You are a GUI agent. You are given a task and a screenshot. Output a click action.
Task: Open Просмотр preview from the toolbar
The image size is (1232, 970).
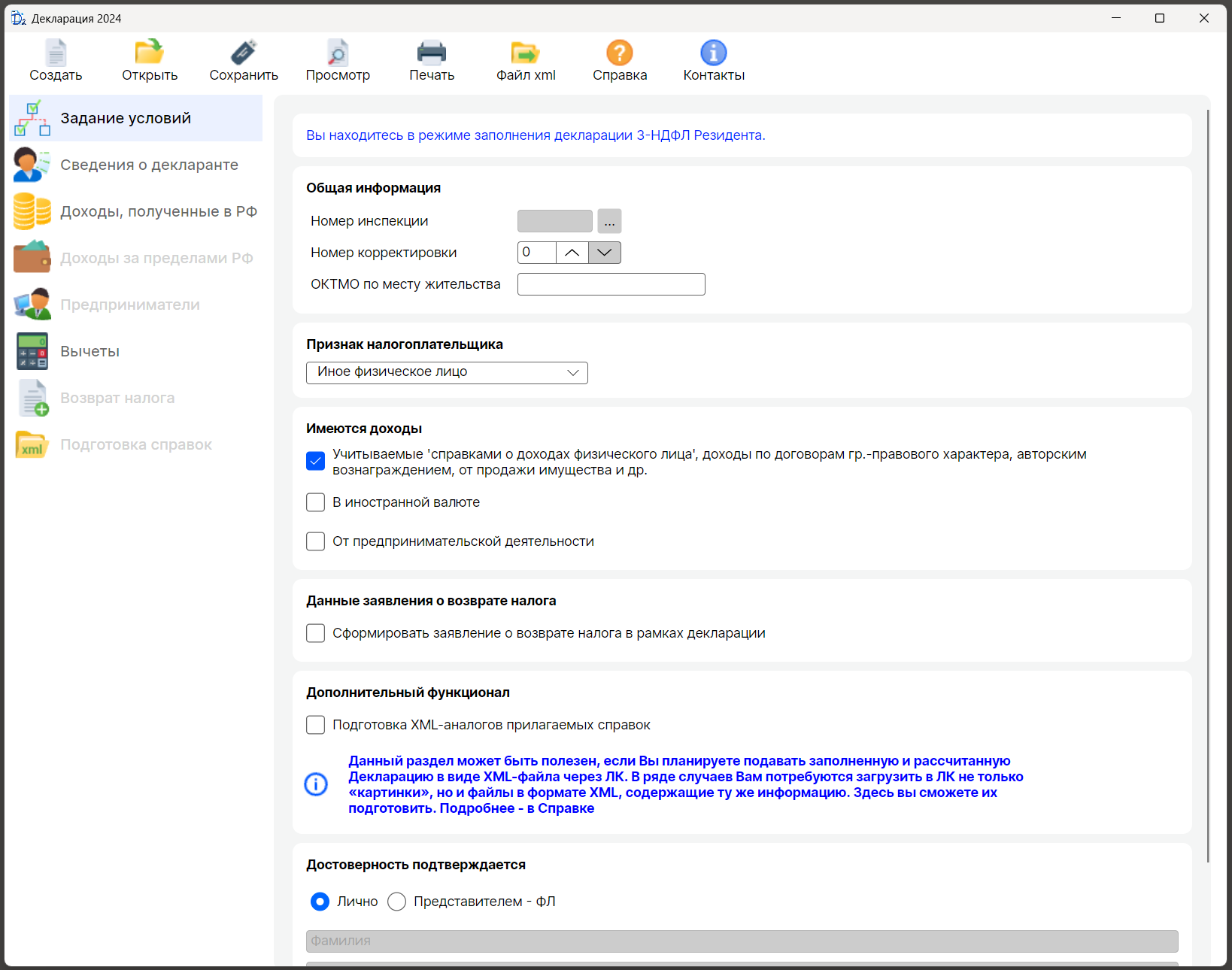pyautogui.click(x=338, y=53)
